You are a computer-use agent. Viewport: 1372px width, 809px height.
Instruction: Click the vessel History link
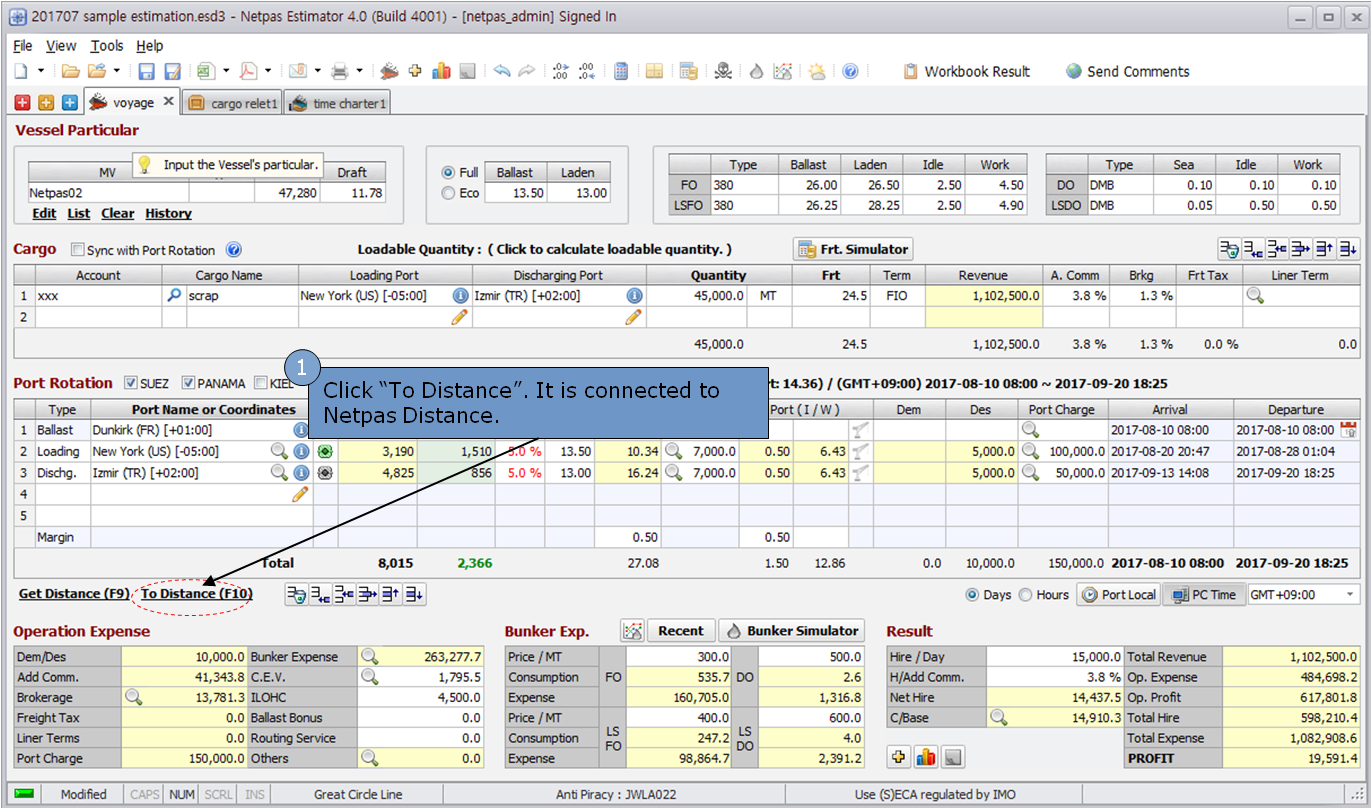pyautogui.click(x=168, y=213)
